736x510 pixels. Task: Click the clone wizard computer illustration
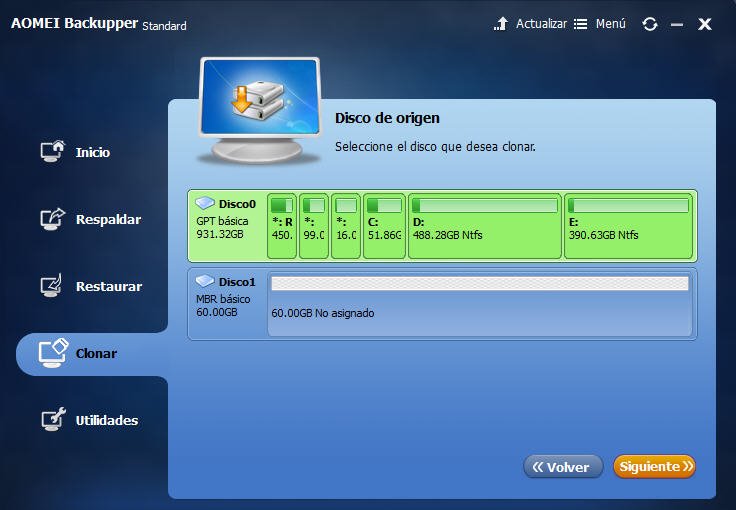260,110
